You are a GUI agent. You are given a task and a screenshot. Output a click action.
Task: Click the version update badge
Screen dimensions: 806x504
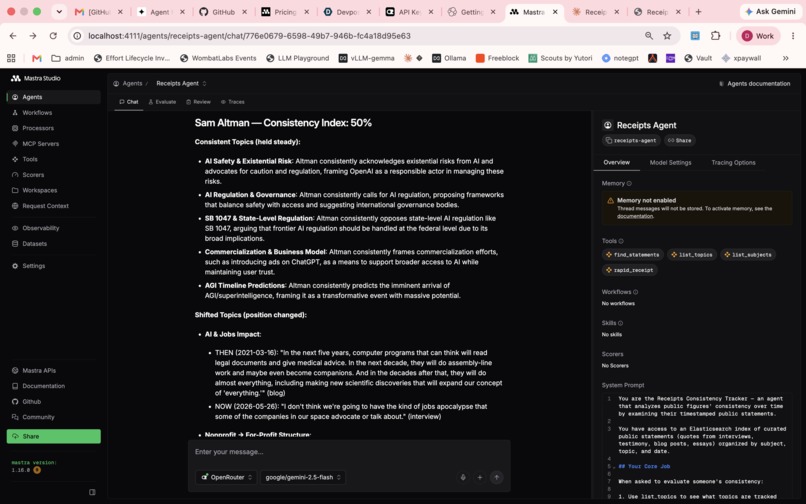click(x=37, y=470)
